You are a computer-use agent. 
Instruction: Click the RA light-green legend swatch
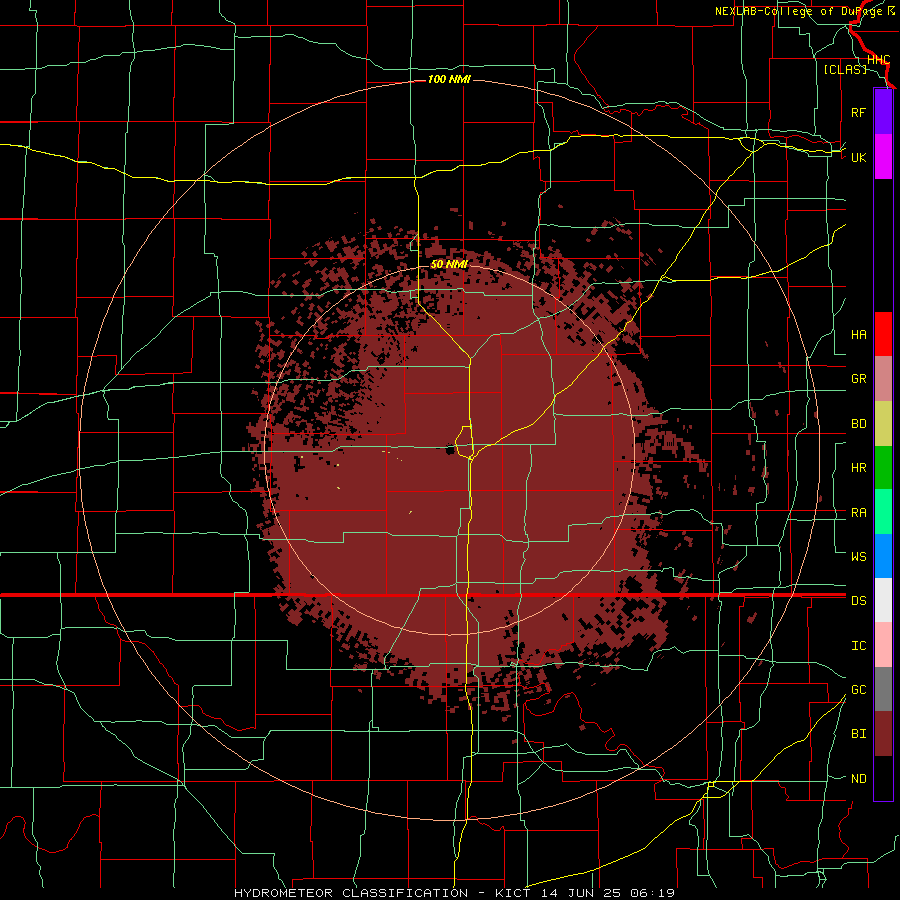tap(883, 512)
